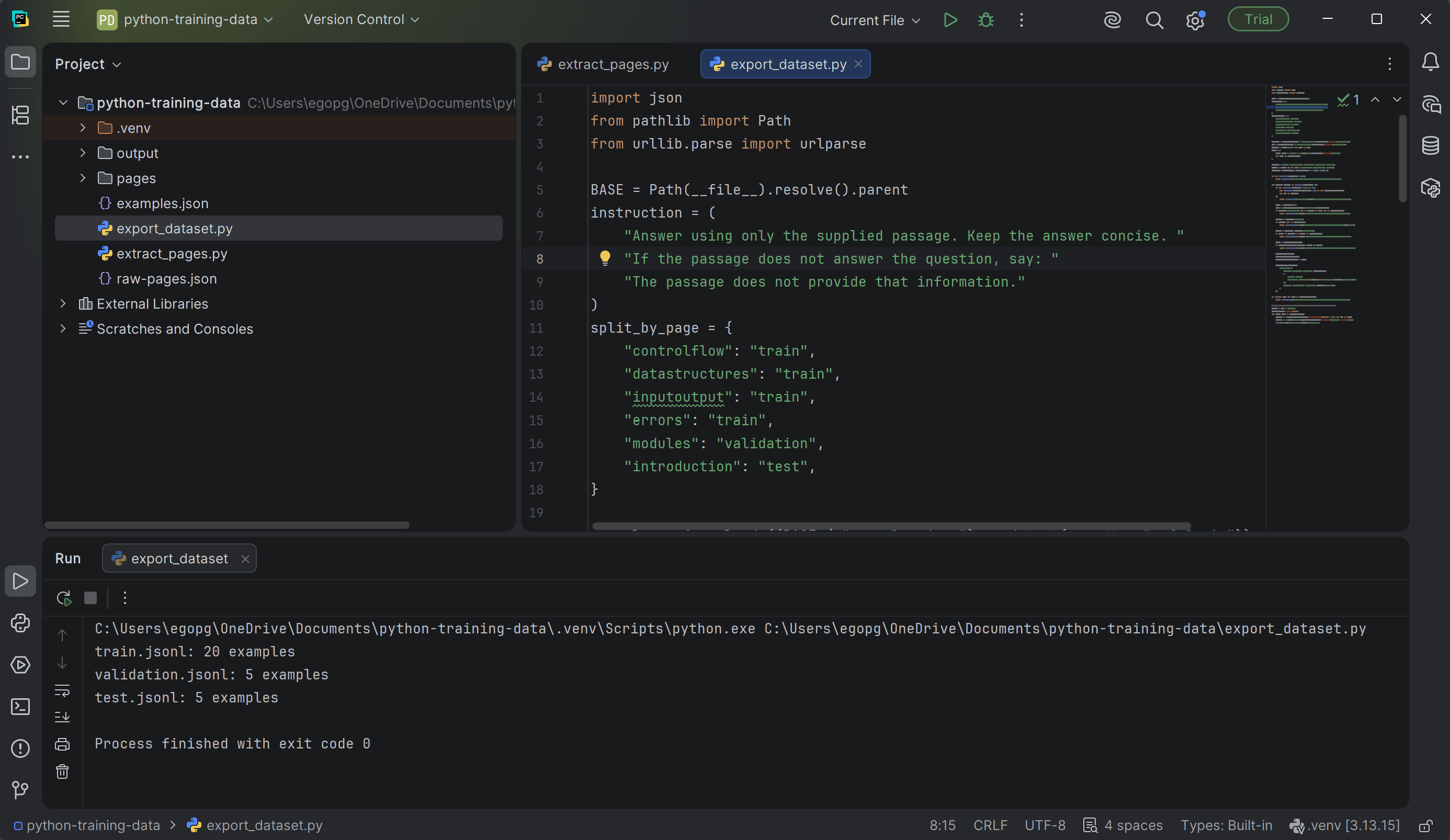Open the Structure tool window
Image resolution: width=1450 pixels, height=840 pixels.
[20, 115]
